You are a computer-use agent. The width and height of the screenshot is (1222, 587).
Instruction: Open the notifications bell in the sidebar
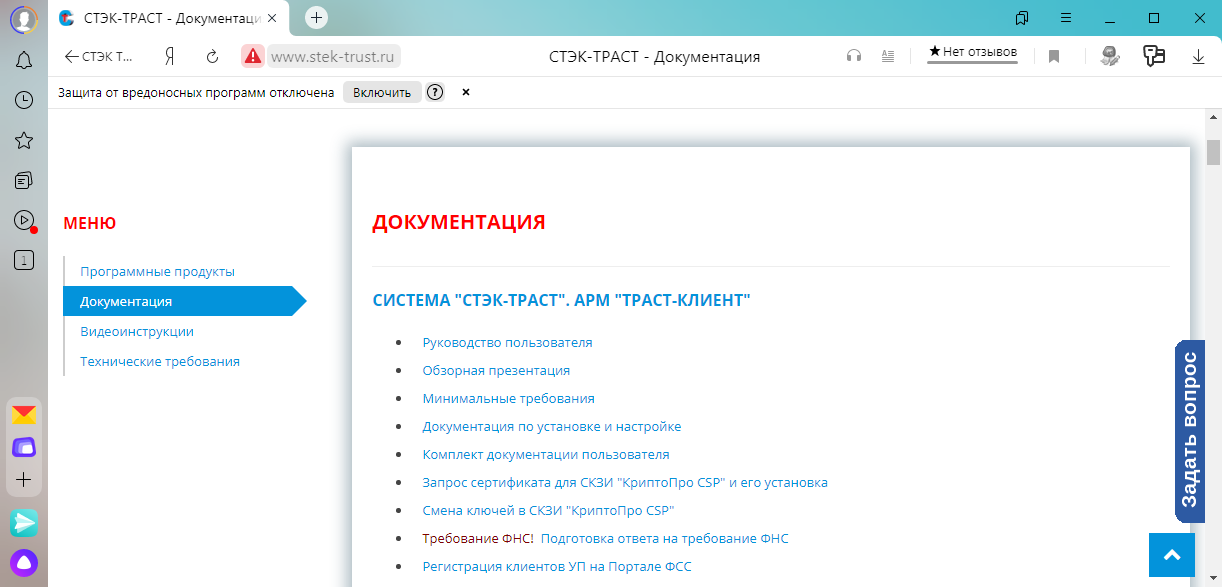(x=24, y=60)
